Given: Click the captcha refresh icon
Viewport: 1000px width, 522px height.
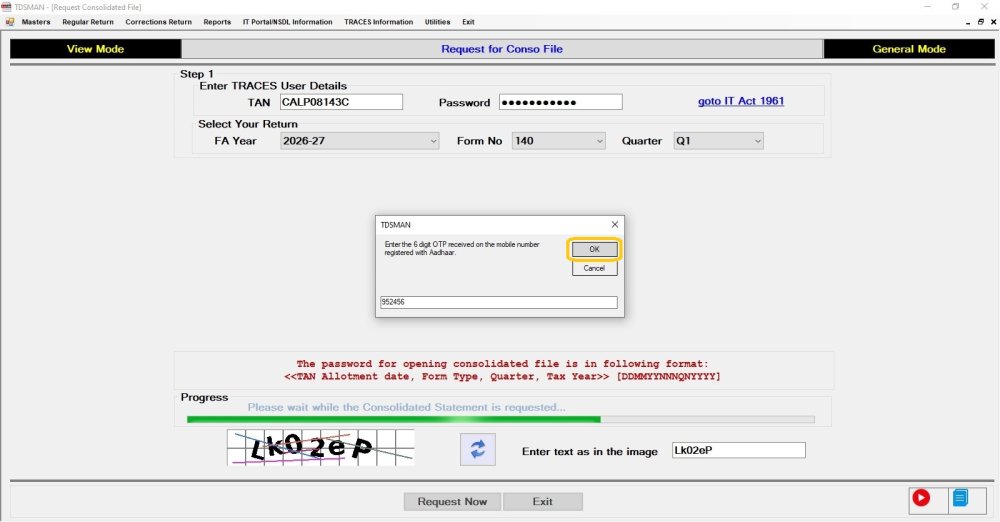Looking at the screenshot, I should (478, 449).
